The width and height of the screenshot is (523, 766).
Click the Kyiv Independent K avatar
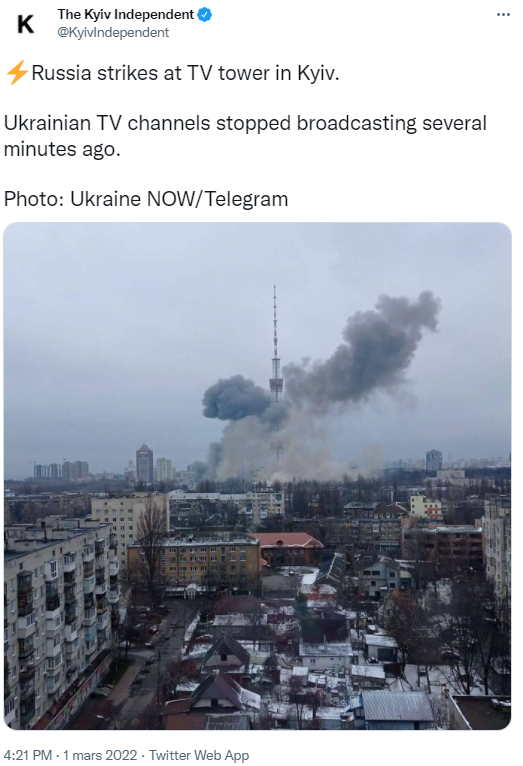tap(25, 23)
